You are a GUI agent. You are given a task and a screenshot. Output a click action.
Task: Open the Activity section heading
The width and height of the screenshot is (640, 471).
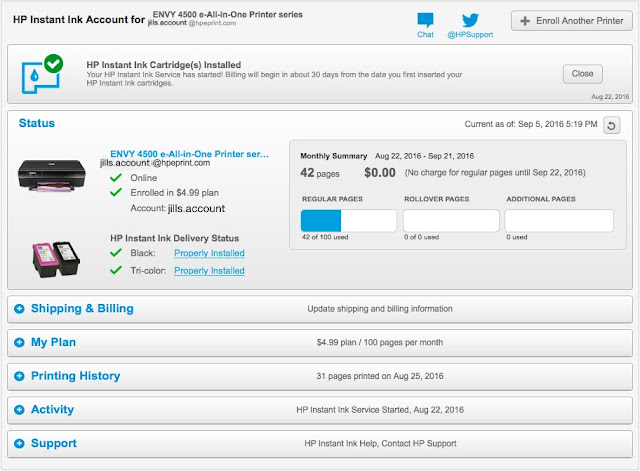(x=52, y=409)
